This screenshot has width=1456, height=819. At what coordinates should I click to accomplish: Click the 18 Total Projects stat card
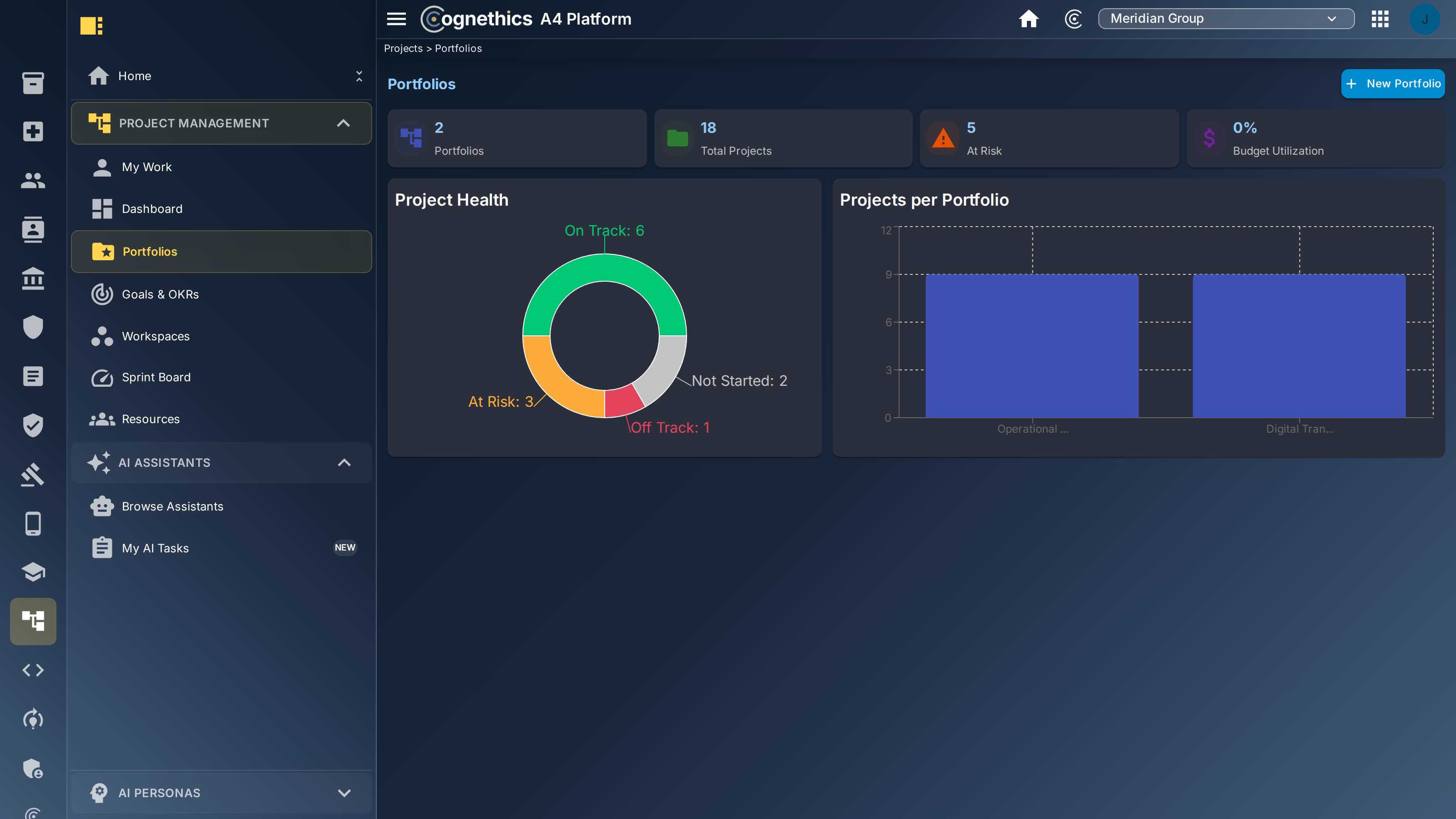(x=783, y=138)
